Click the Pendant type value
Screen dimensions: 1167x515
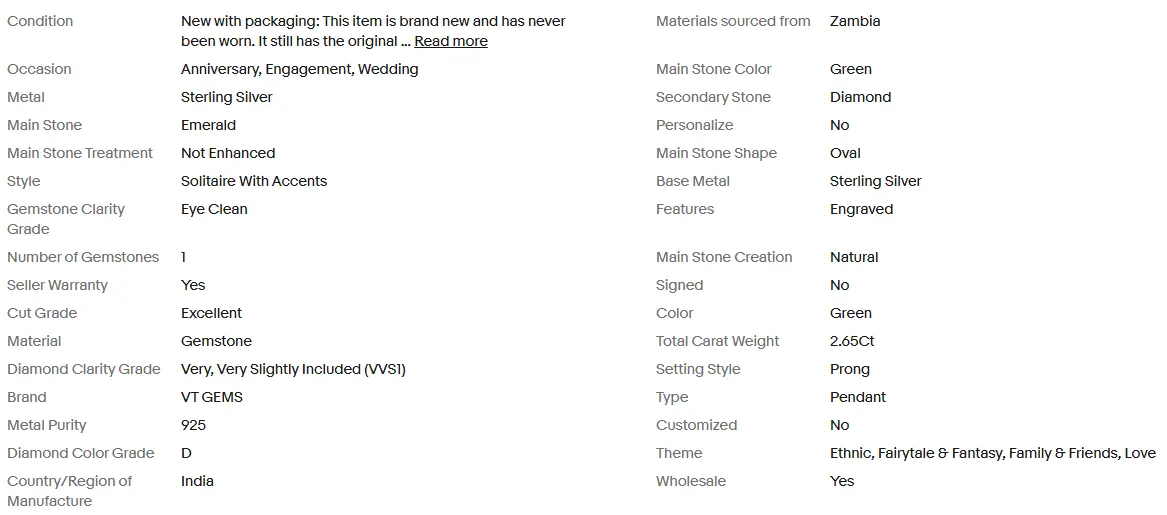[858, 397]
